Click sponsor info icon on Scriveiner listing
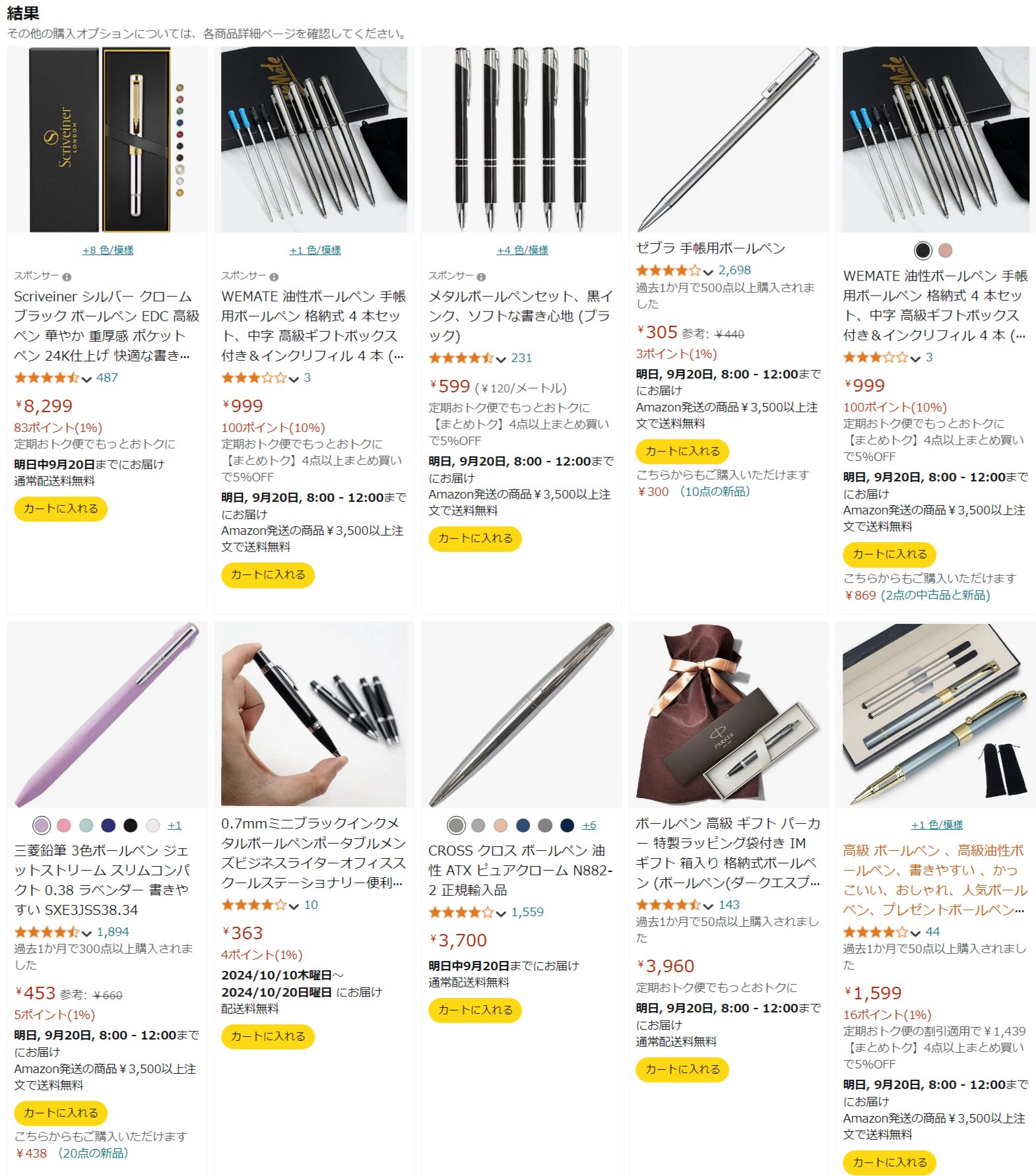Image resolution: width=1036 pixels, height=1176 pixels. point(67,277)
